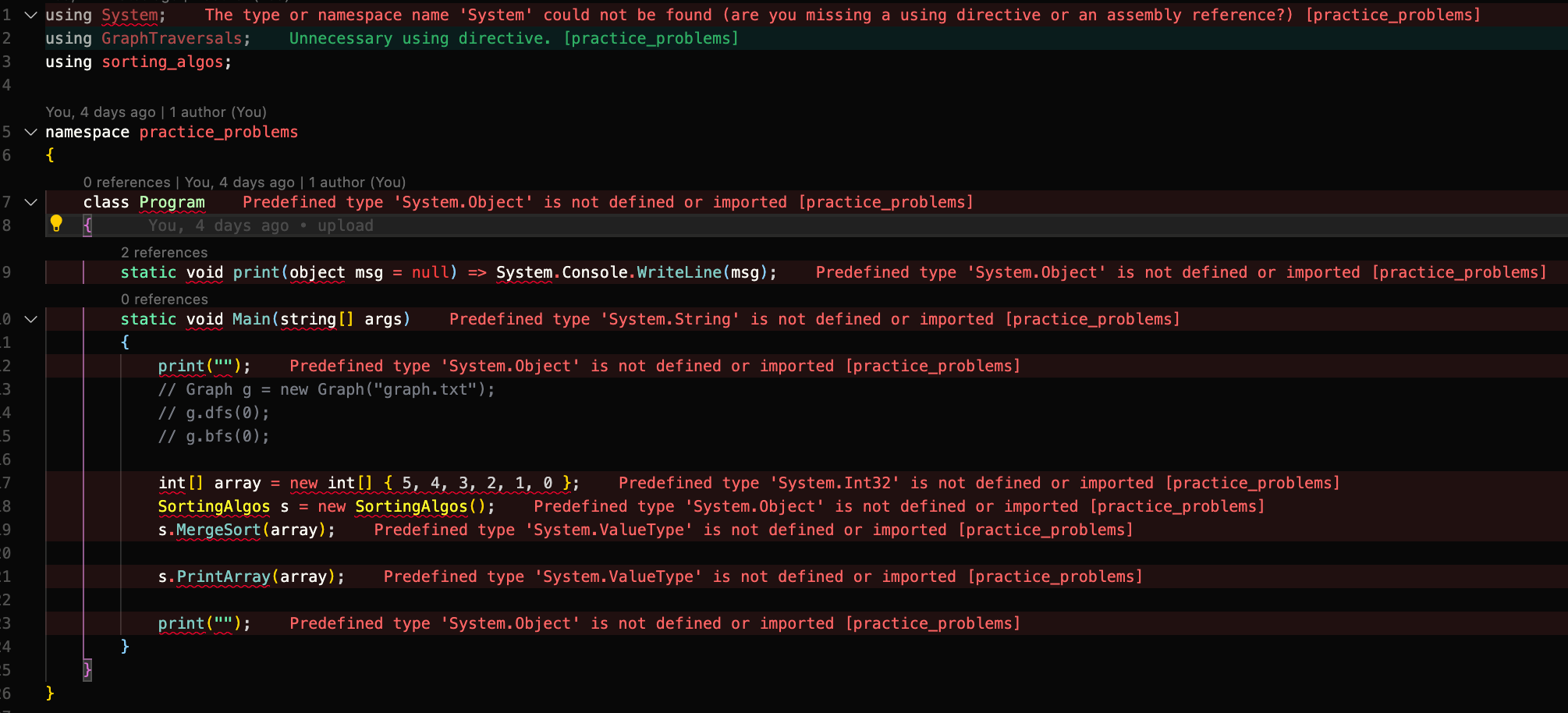Screen dimensions: 1568x713
Task: Collapse the using directives fold at line 1
Action: pos(31,15)
